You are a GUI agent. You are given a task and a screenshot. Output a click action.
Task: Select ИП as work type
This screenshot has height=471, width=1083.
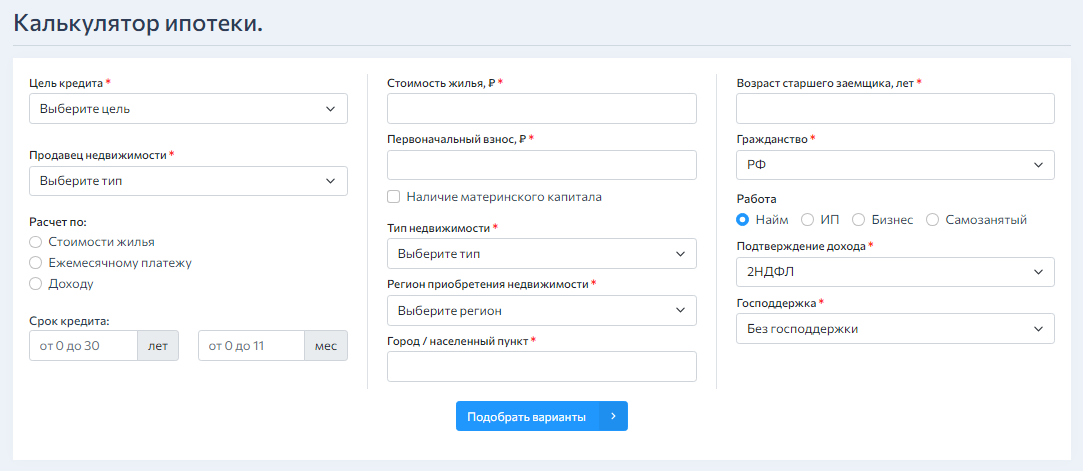coord(808,220)
